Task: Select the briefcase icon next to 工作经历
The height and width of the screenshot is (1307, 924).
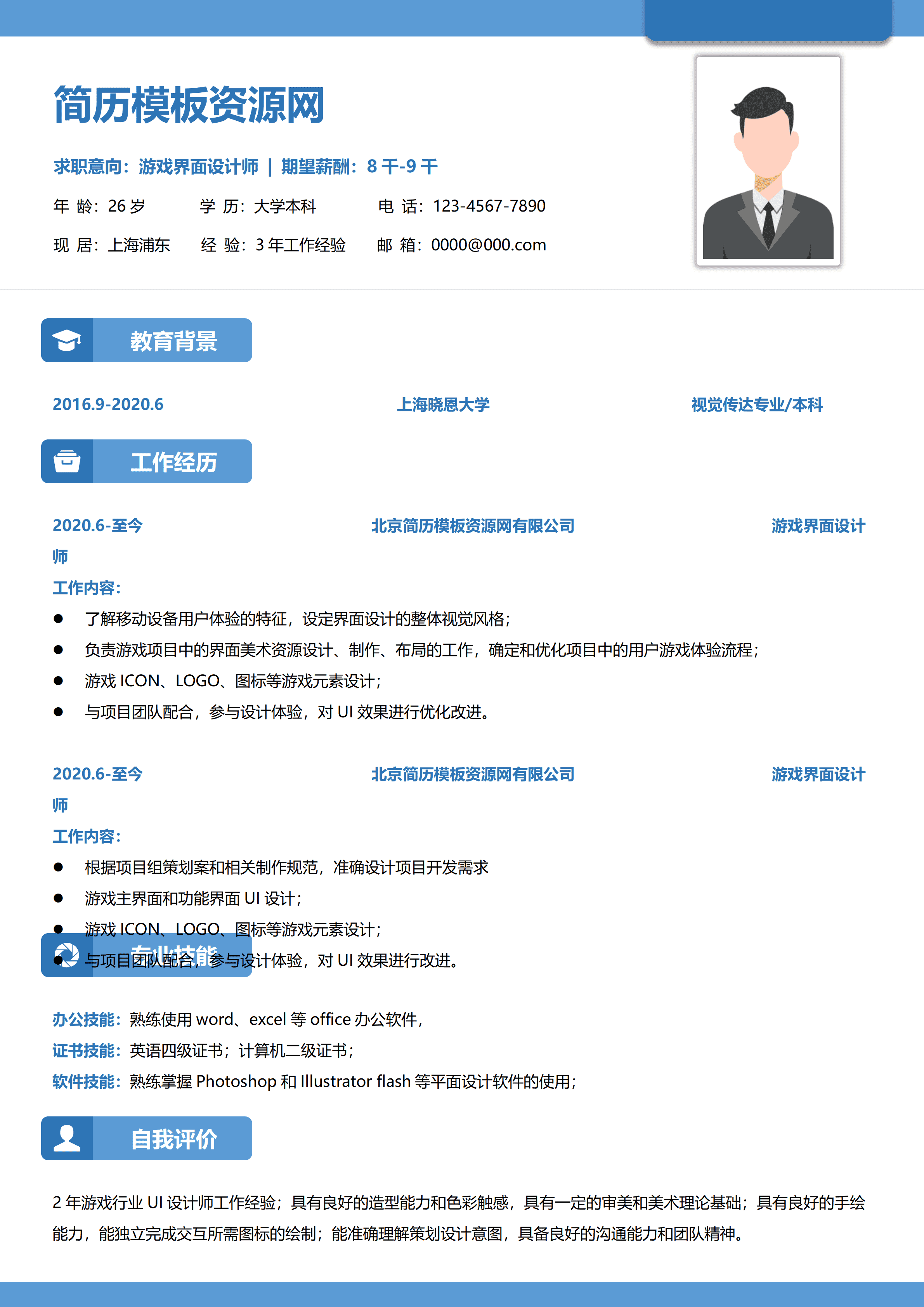Action: click(68, 461)
